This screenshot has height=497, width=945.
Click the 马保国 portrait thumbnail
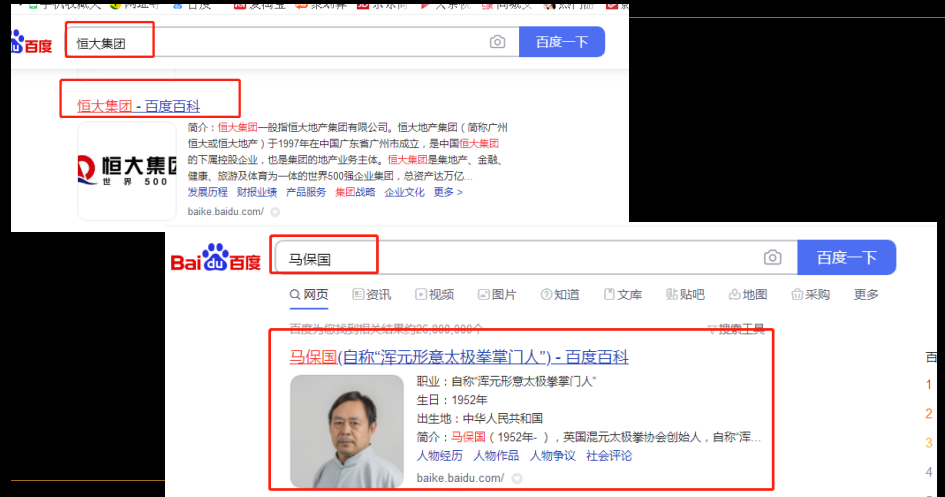coord(347,431)
